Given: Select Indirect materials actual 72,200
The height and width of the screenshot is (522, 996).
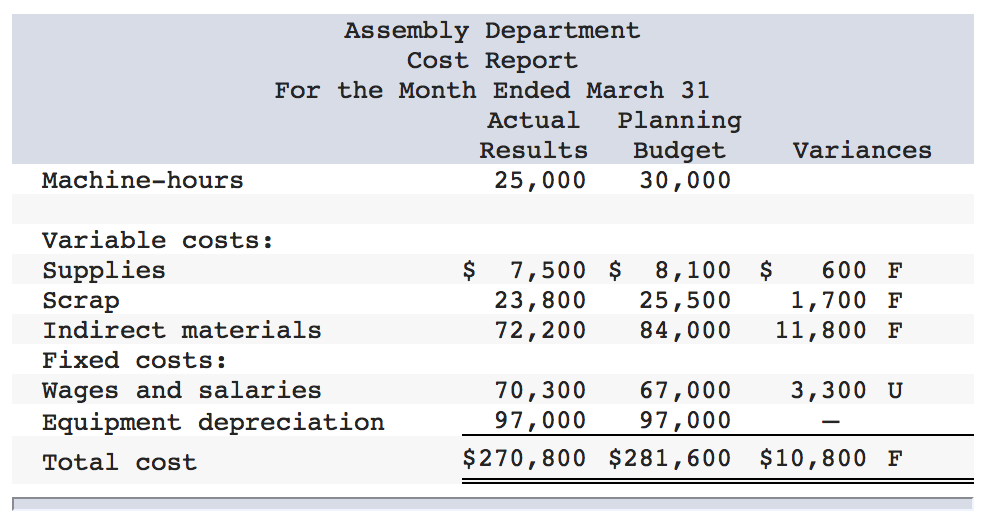Looking at the screenshot, I should point(541,330).
